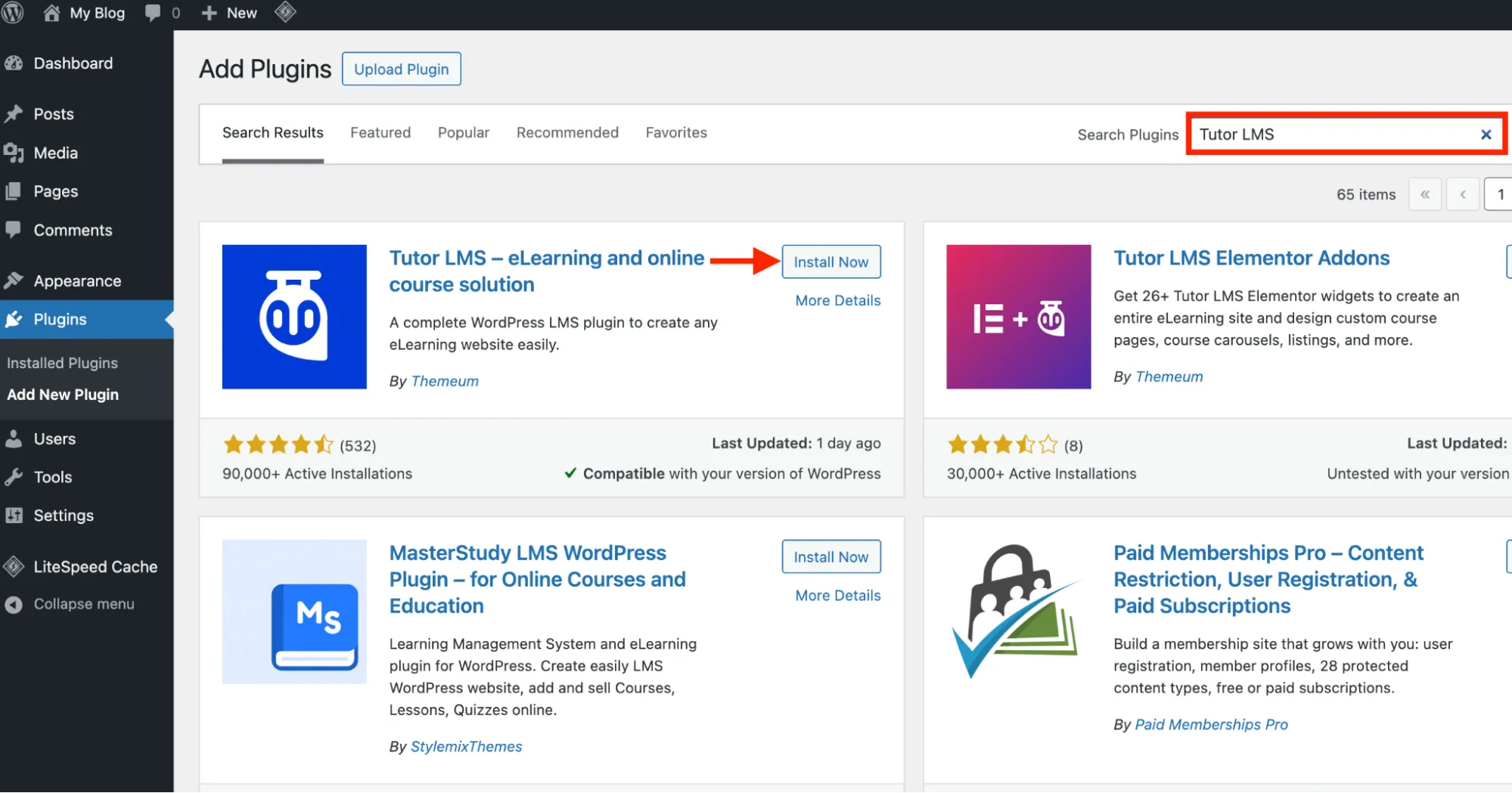Click the plus New icon
This screenshot has height=793, width=1512.
[x=209, y=13]
